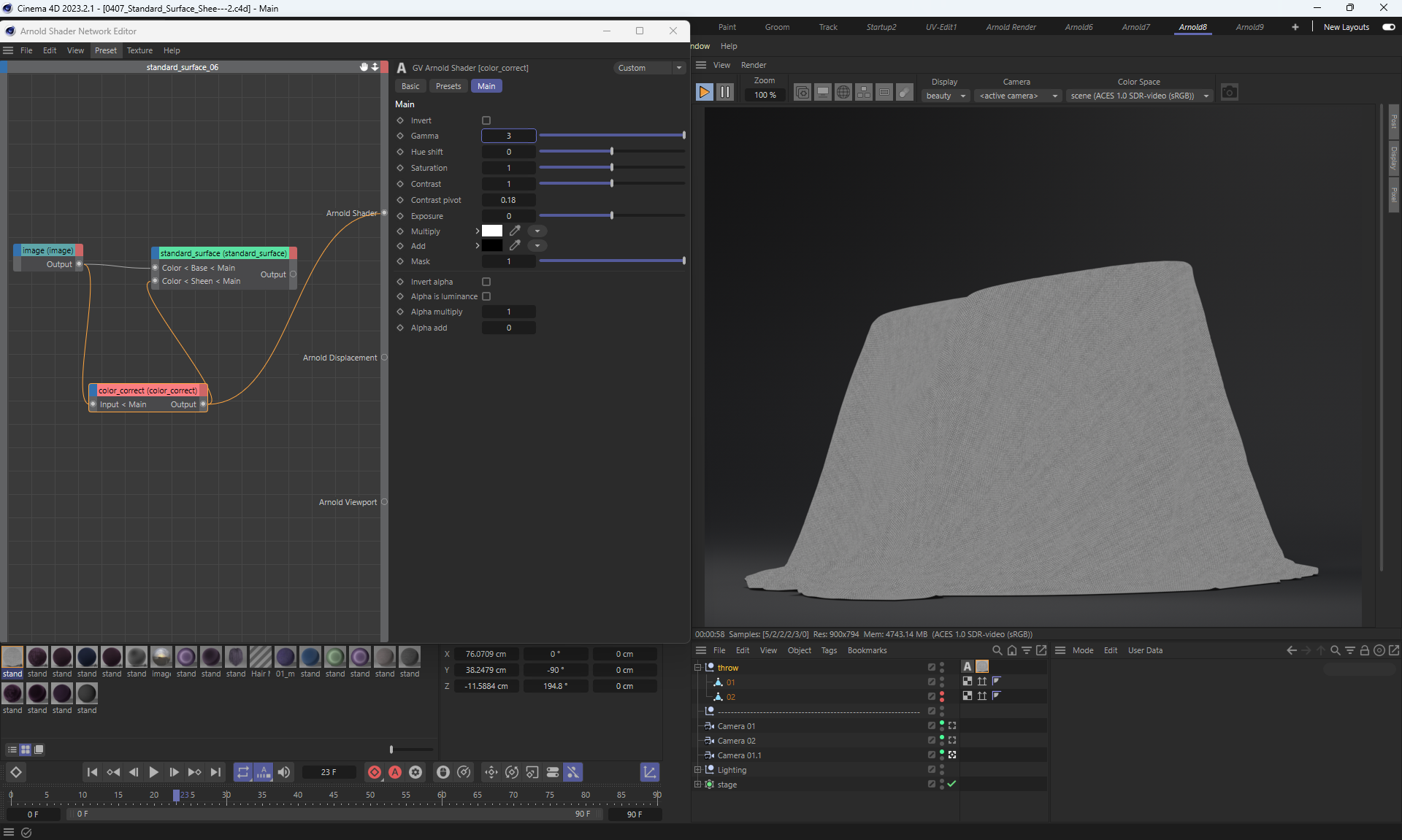The image size is (1402, 840).
Task: Toggle the autokeying button in timeline toolbar
Action: click(x=395, y=772)
